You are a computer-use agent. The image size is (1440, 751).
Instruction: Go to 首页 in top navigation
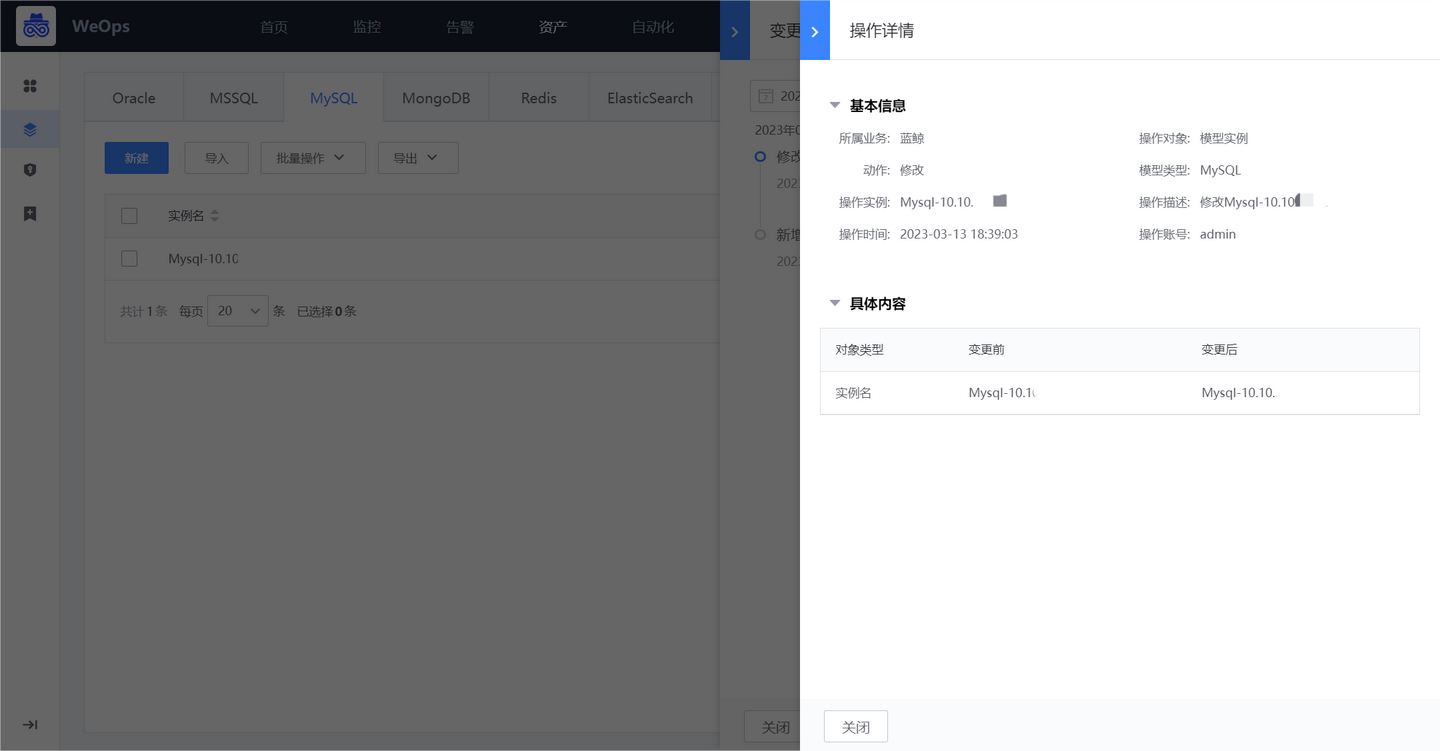[x=274, y=27]
